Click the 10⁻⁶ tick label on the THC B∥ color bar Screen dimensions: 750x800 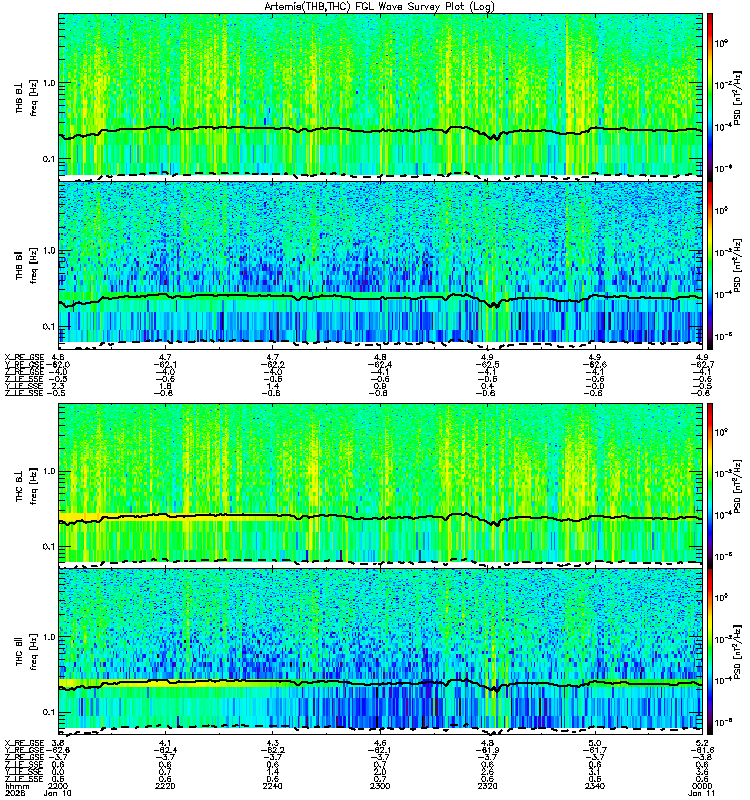tap(721, 722)
